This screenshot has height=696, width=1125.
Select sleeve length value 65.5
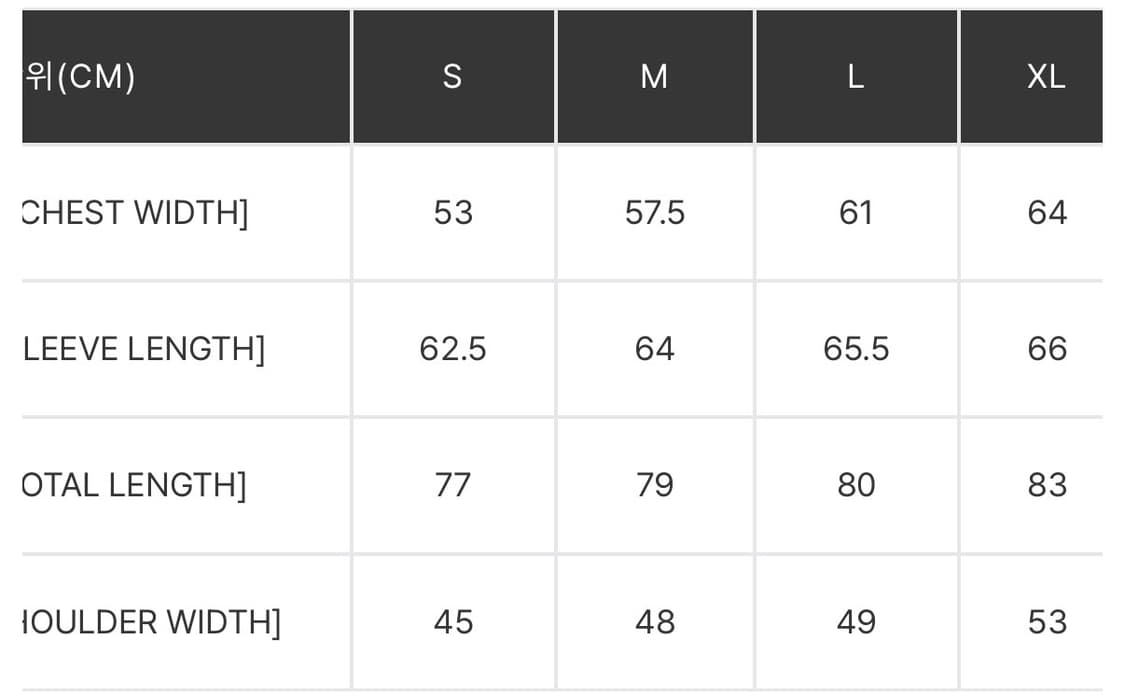tap(856, 349)
